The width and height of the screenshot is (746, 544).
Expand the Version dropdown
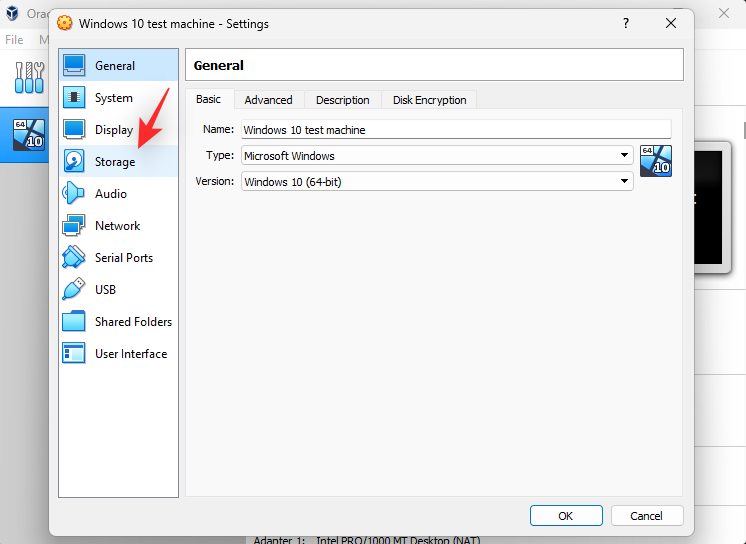click(x=437, y=181)
